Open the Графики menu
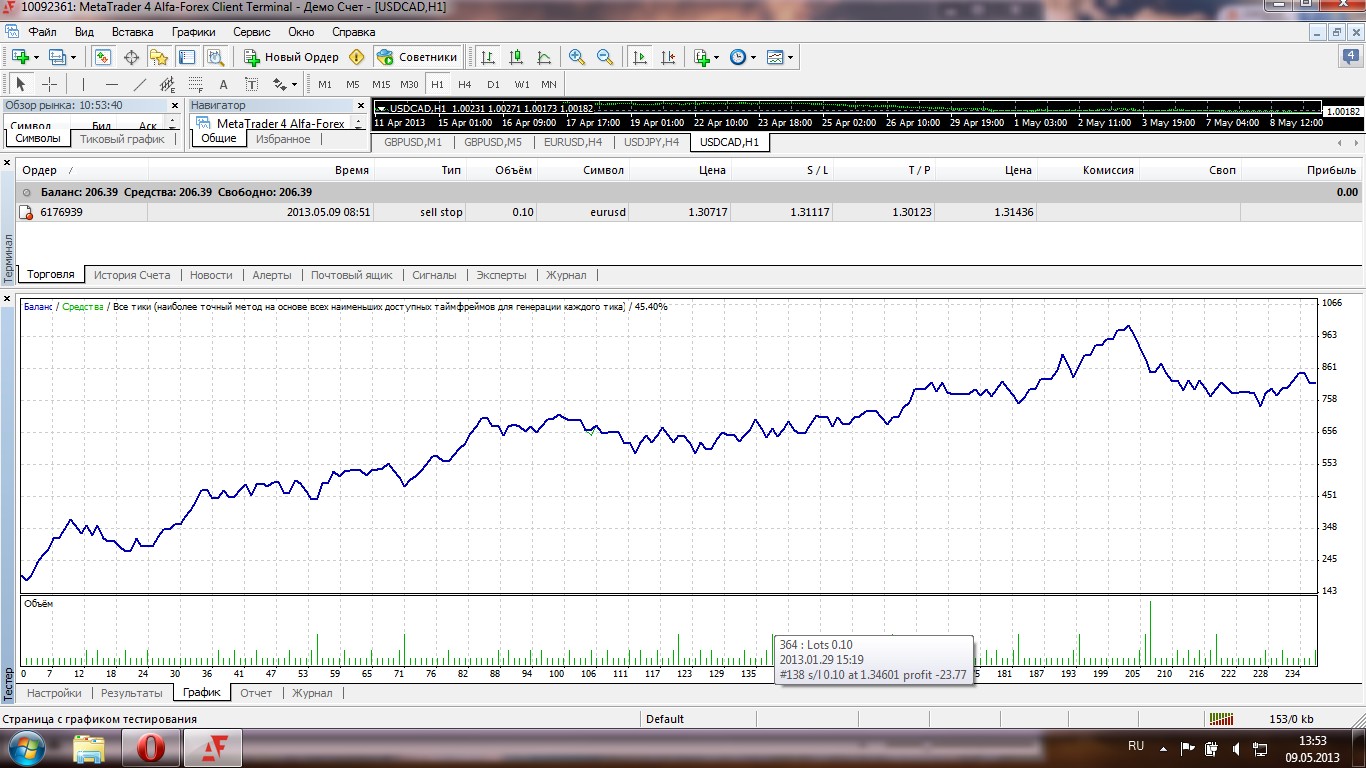 193,32
